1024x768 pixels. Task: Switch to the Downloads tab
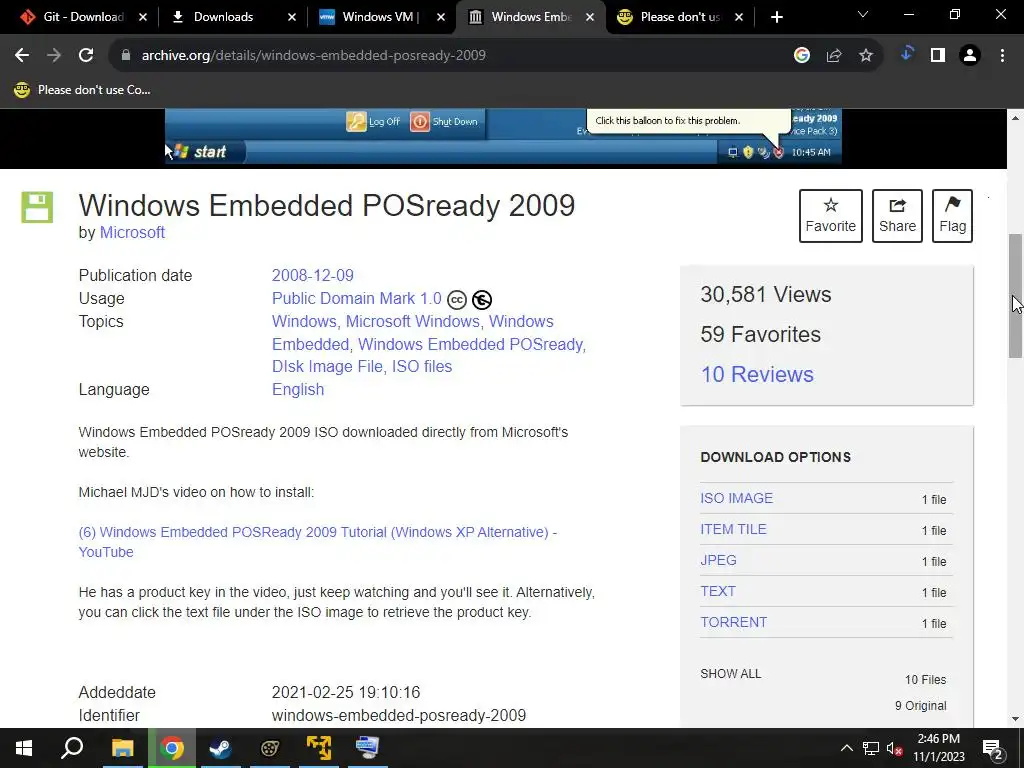point(222,17)
